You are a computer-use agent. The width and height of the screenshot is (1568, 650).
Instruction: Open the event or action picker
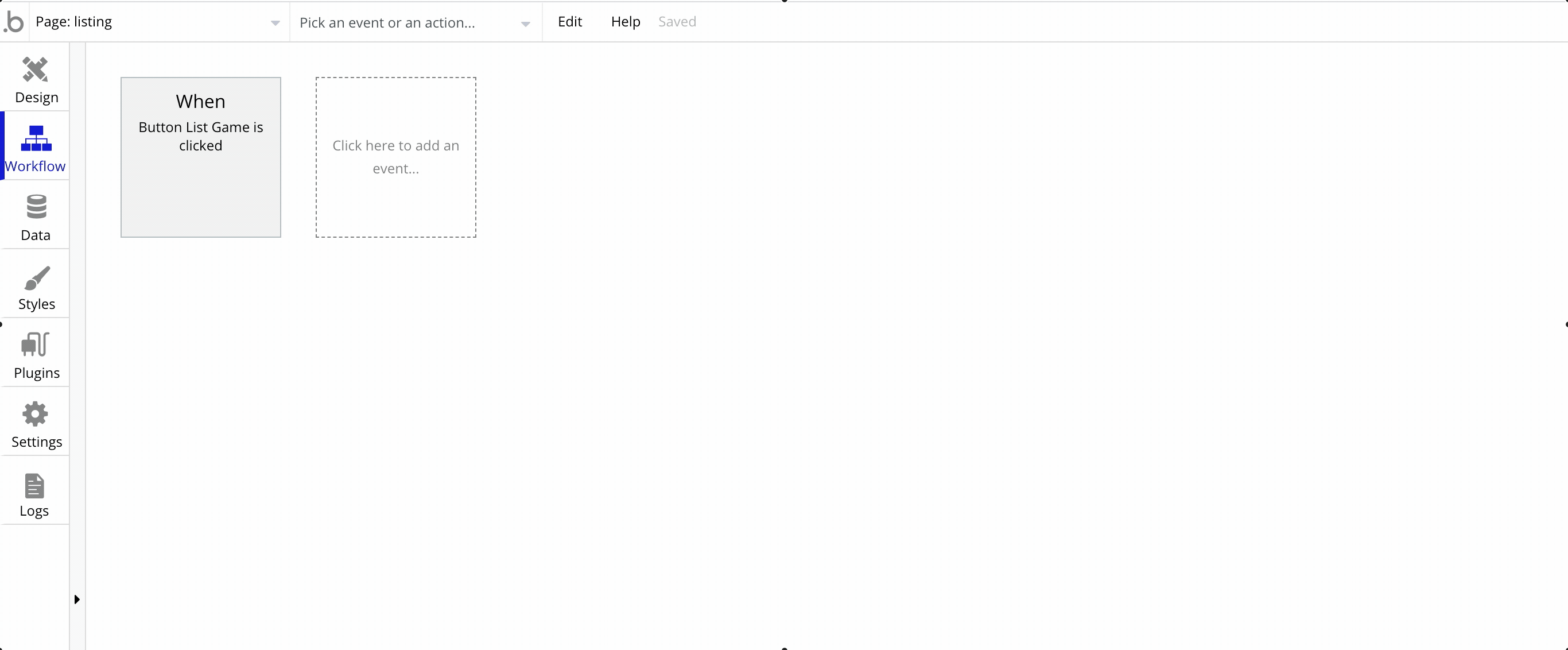coord(414,23)
